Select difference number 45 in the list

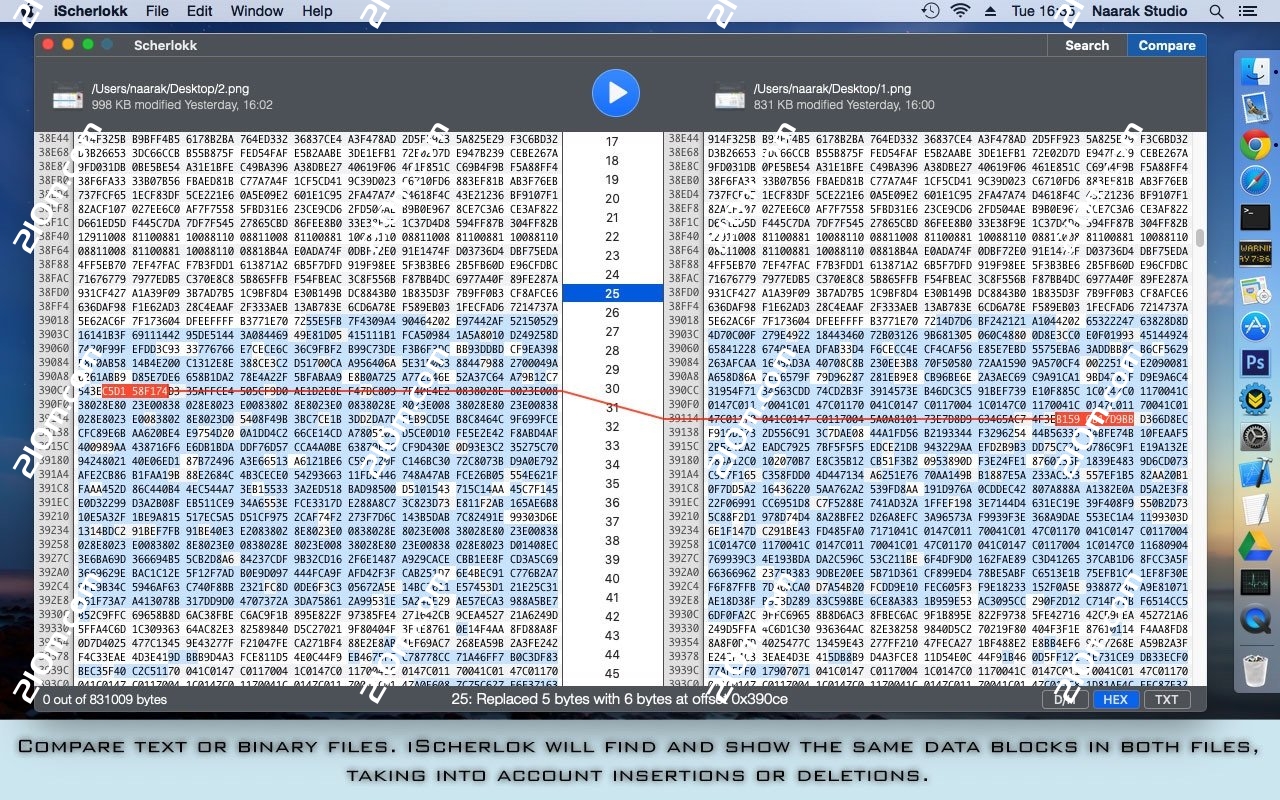(x=613, y=673)
